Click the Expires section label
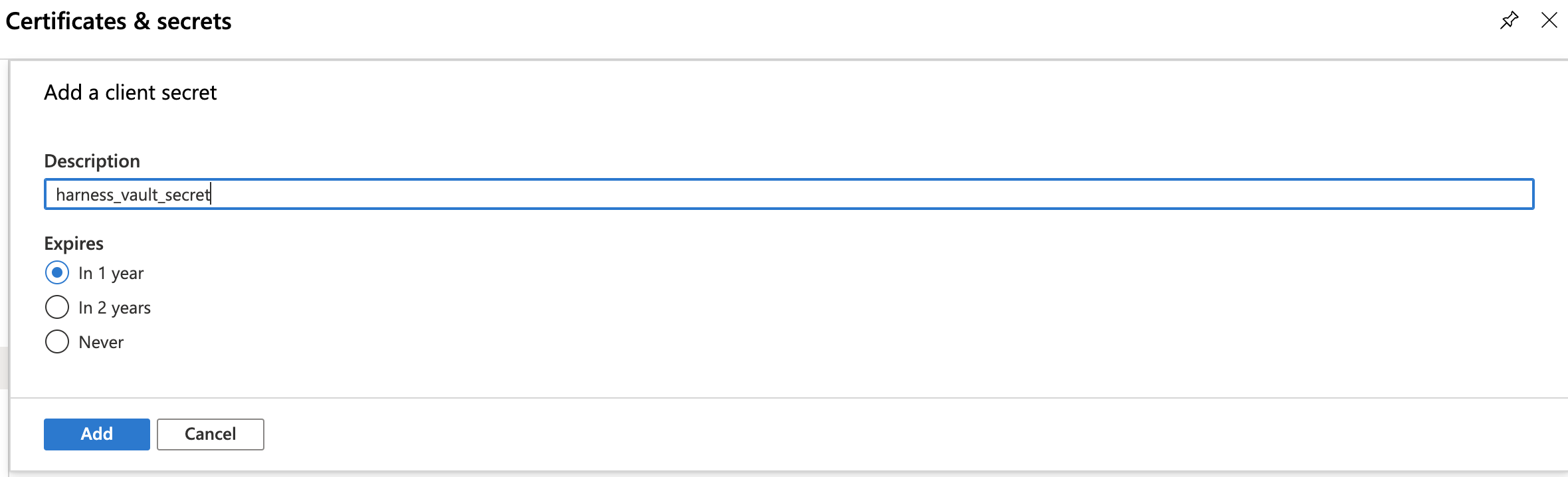Image resolution: width=1568 pixels, height=477 pixels. [74, 243]
